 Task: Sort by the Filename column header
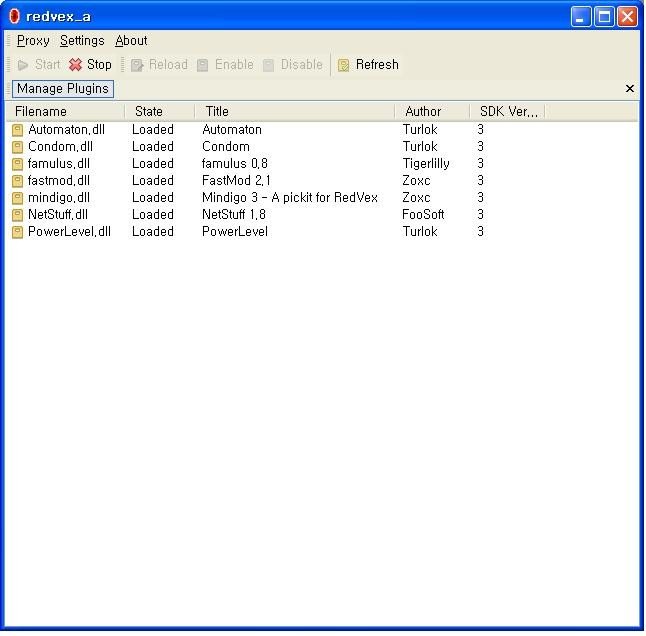[65, 112]
